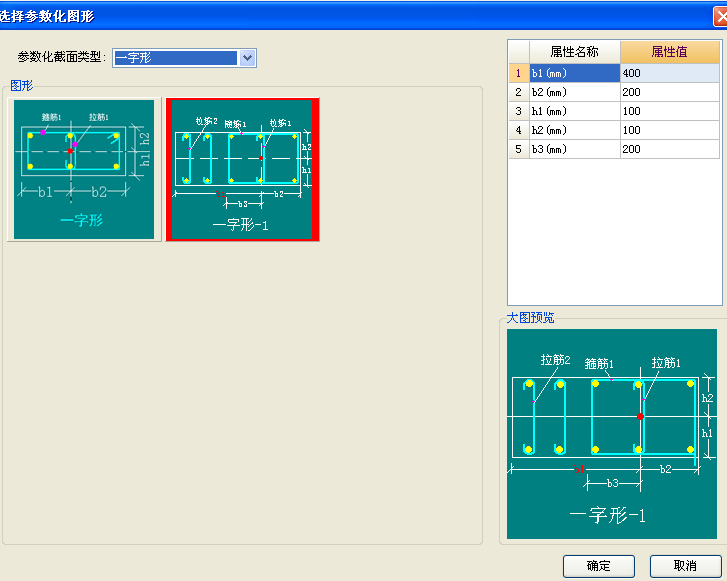Click the 拉筋1 label in large preview

click(666, 363)
